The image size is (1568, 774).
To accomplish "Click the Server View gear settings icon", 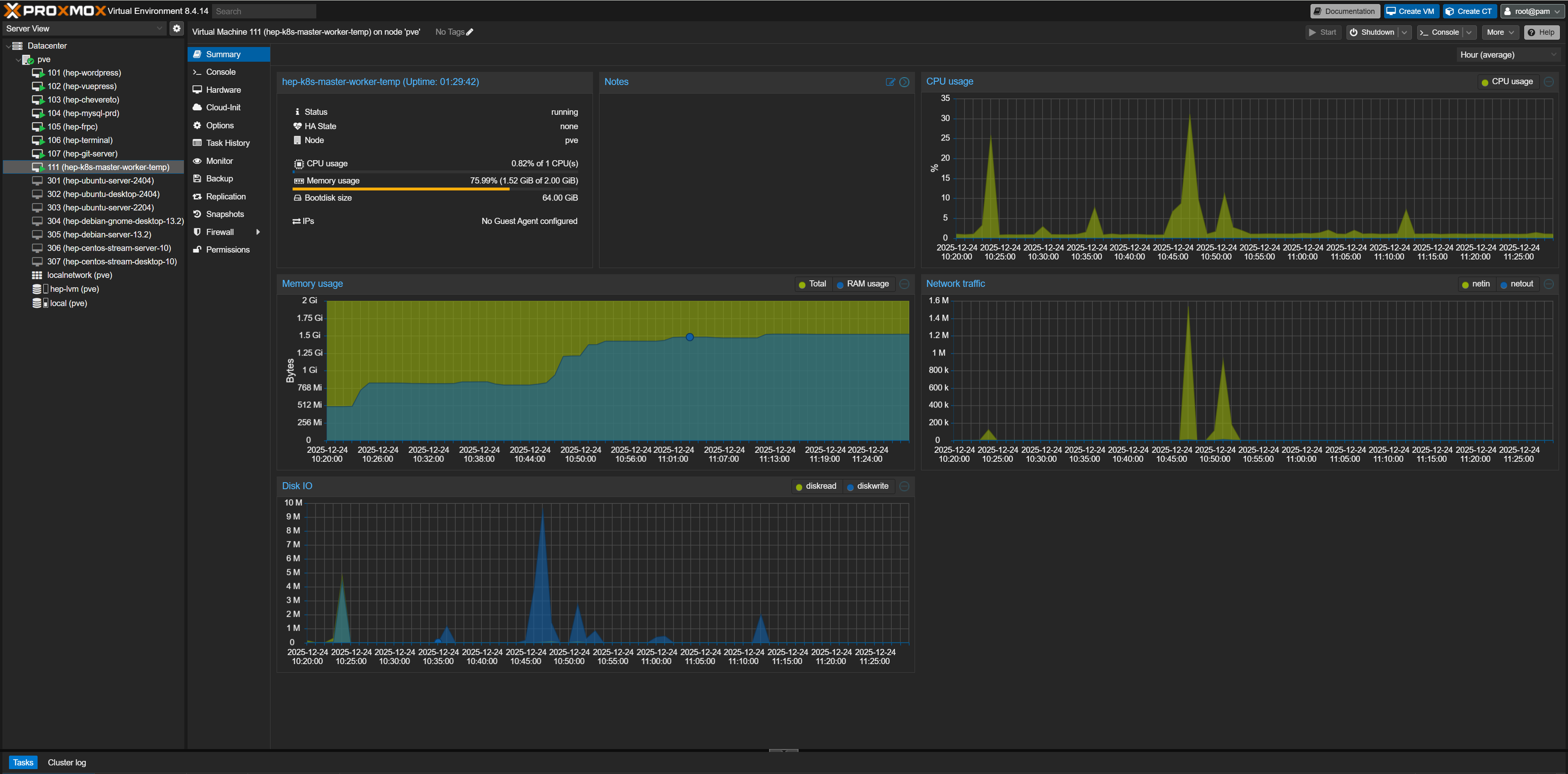I will [177, 29].
